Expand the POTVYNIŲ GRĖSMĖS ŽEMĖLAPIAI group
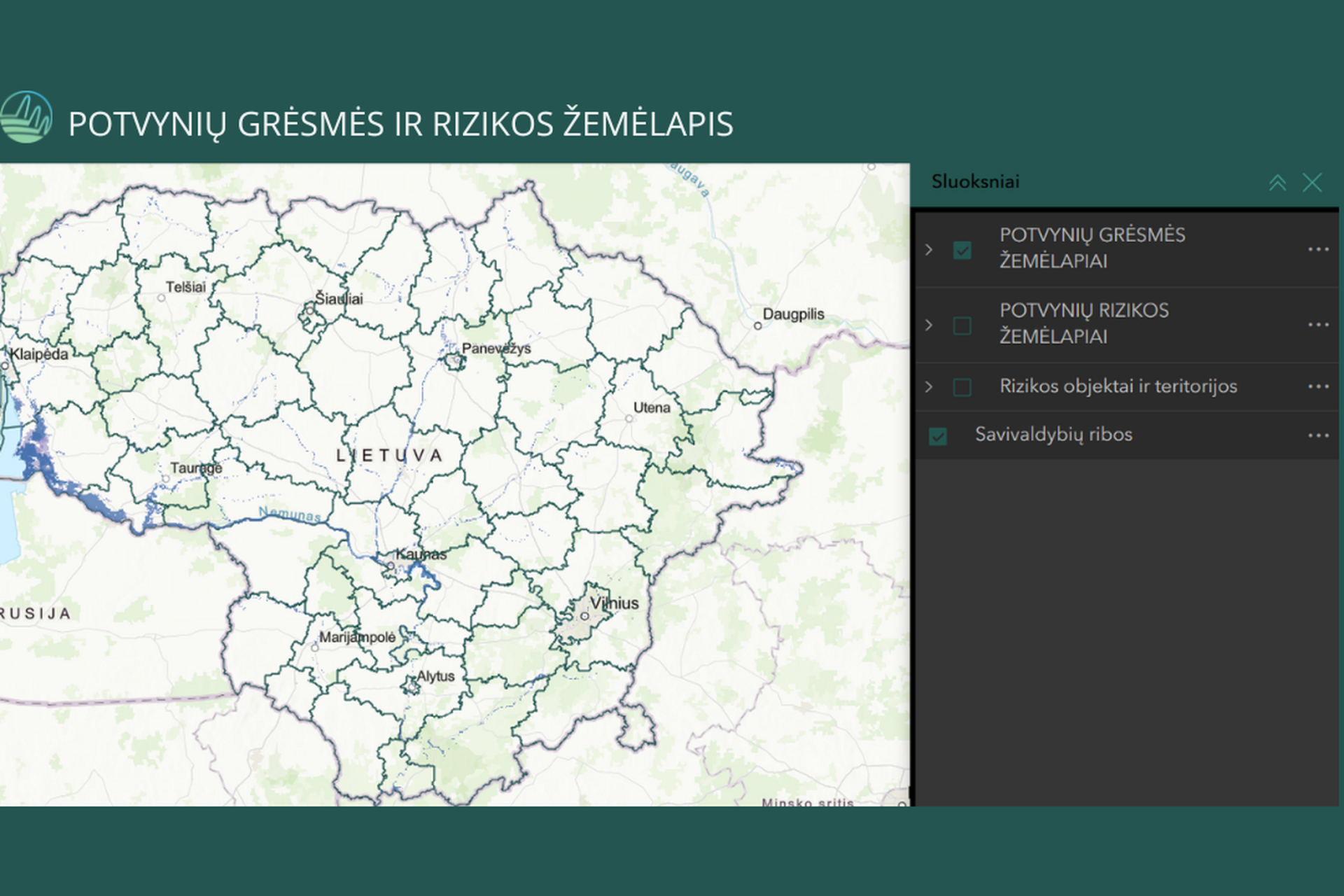 [929, 250]
